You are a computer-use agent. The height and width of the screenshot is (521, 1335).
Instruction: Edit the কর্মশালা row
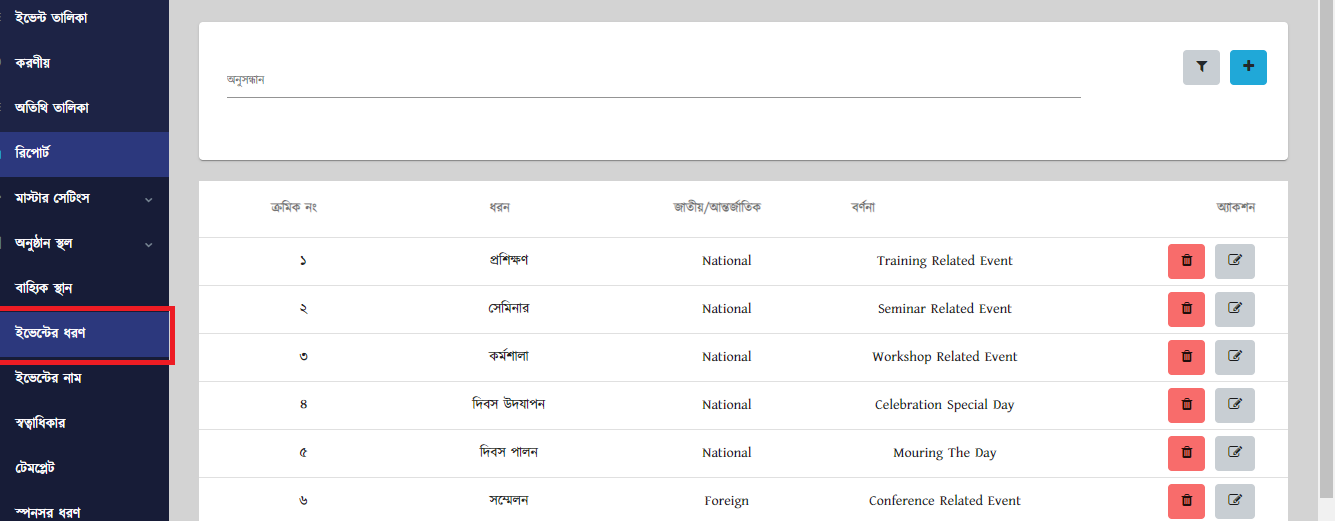click(x=1235, y=357)
